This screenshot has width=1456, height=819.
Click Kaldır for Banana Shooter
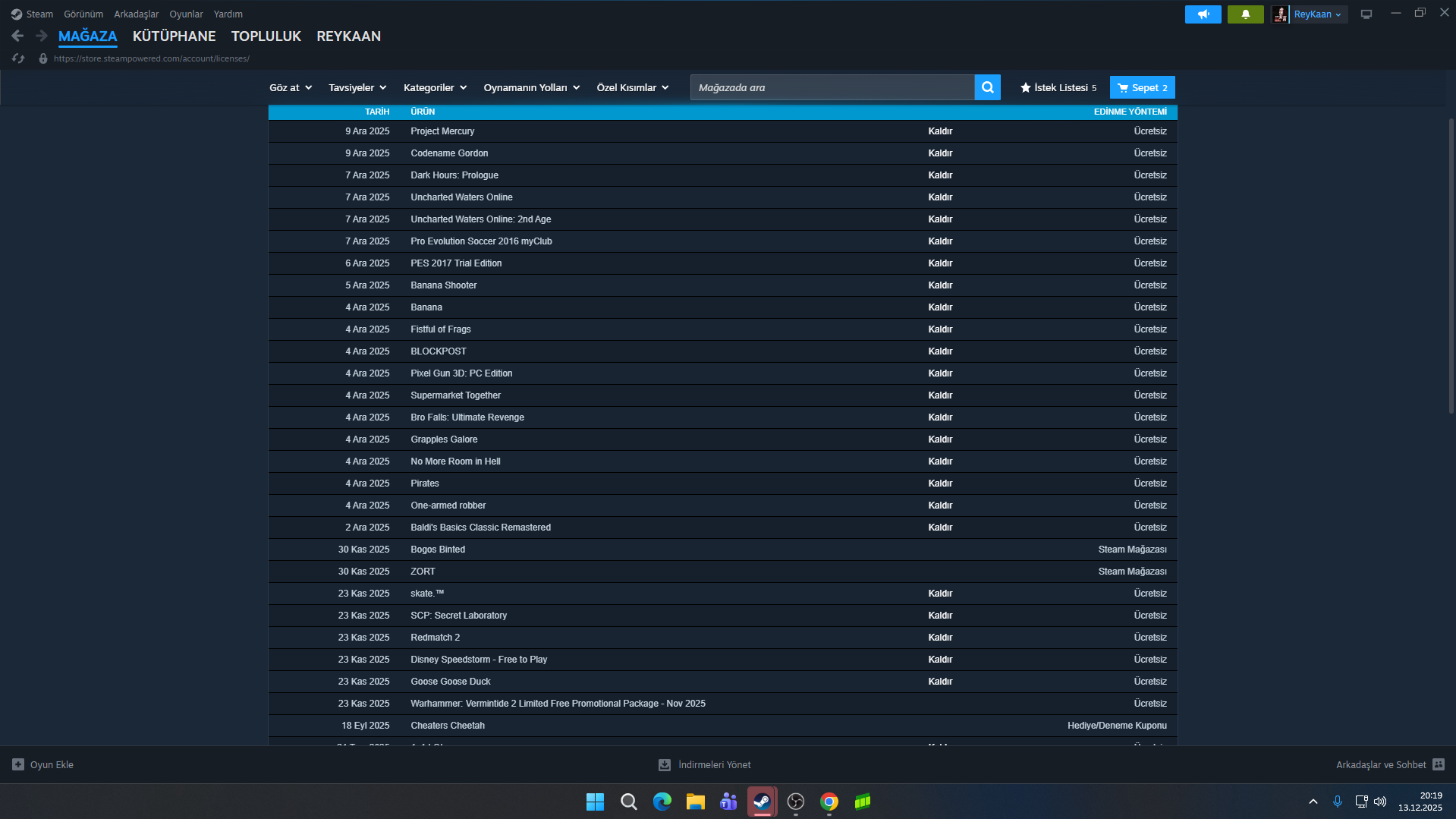[940, 285]
